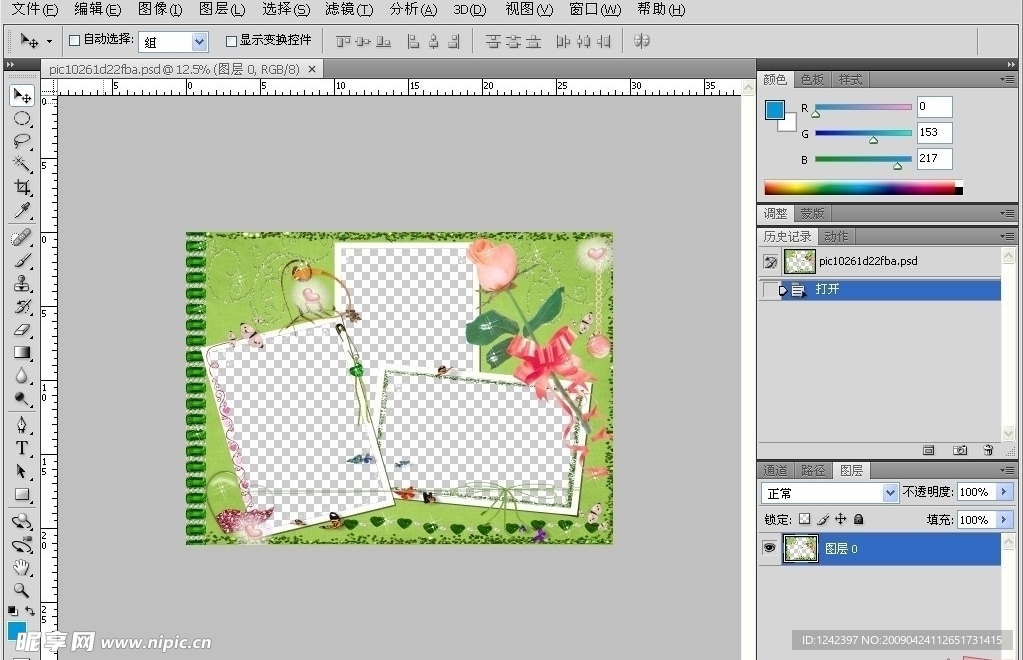1023x660 pixels.
Task: Enable the 自动选择 checkbox
Action: [74, 41]
